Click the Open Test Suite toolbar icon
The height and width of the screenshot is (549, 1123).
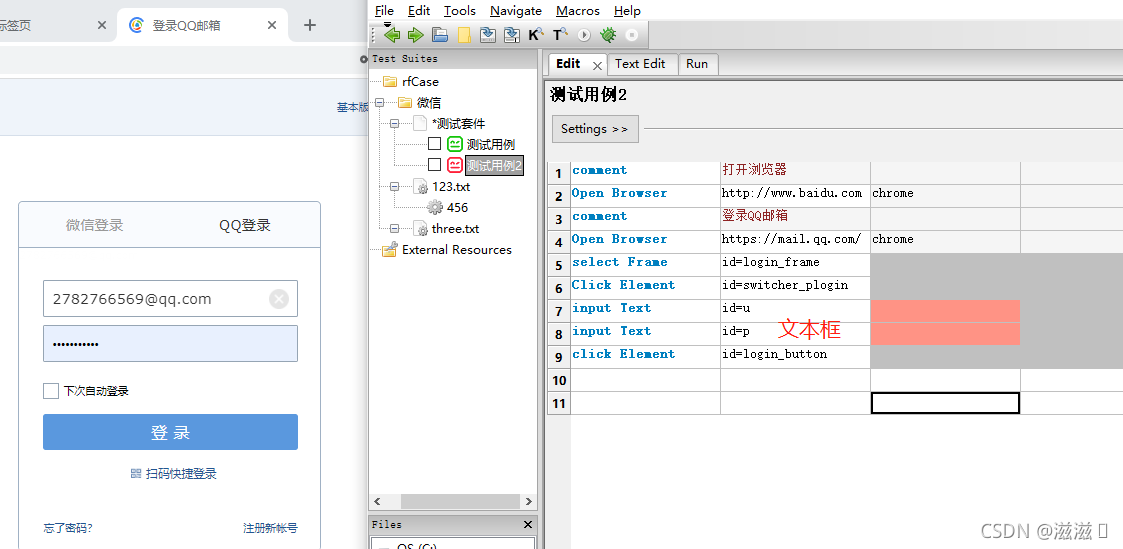440,34
